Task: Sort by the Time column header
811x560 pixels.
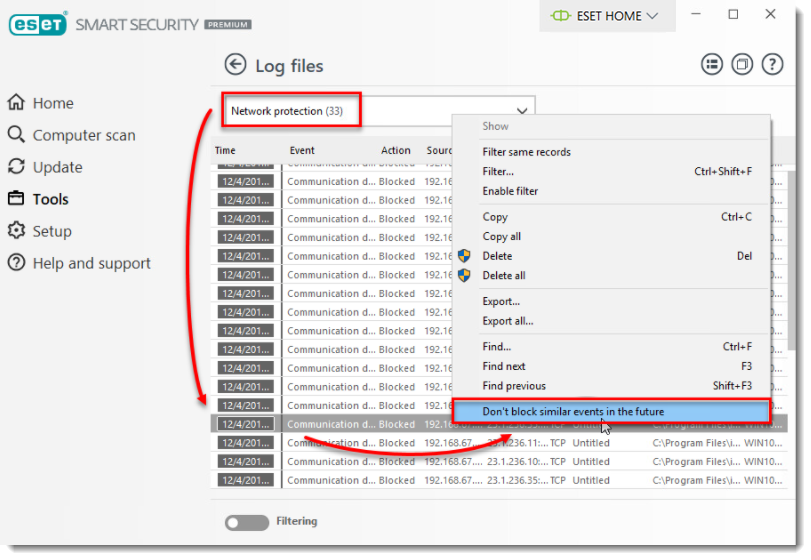Action: (225, 150)
